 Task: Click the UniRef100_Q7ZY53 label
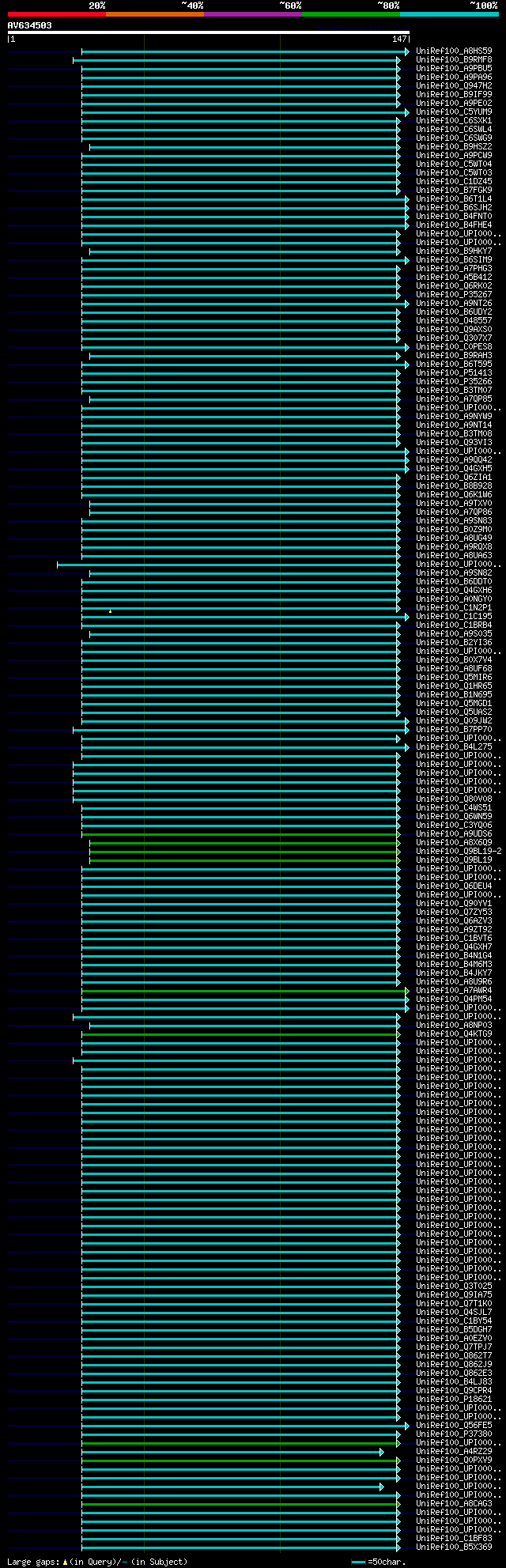pos(454,912)
